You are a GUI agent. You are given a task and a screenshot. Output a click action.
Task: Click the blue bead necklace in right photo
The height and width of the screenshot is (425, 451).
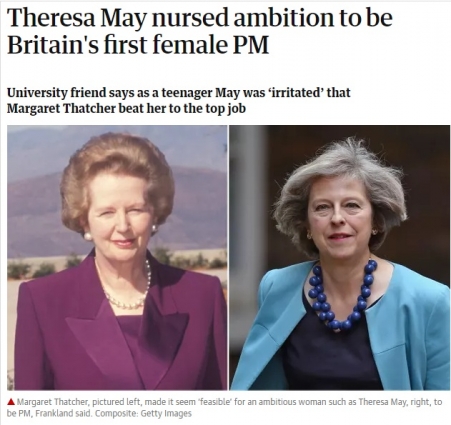(342, 295)
